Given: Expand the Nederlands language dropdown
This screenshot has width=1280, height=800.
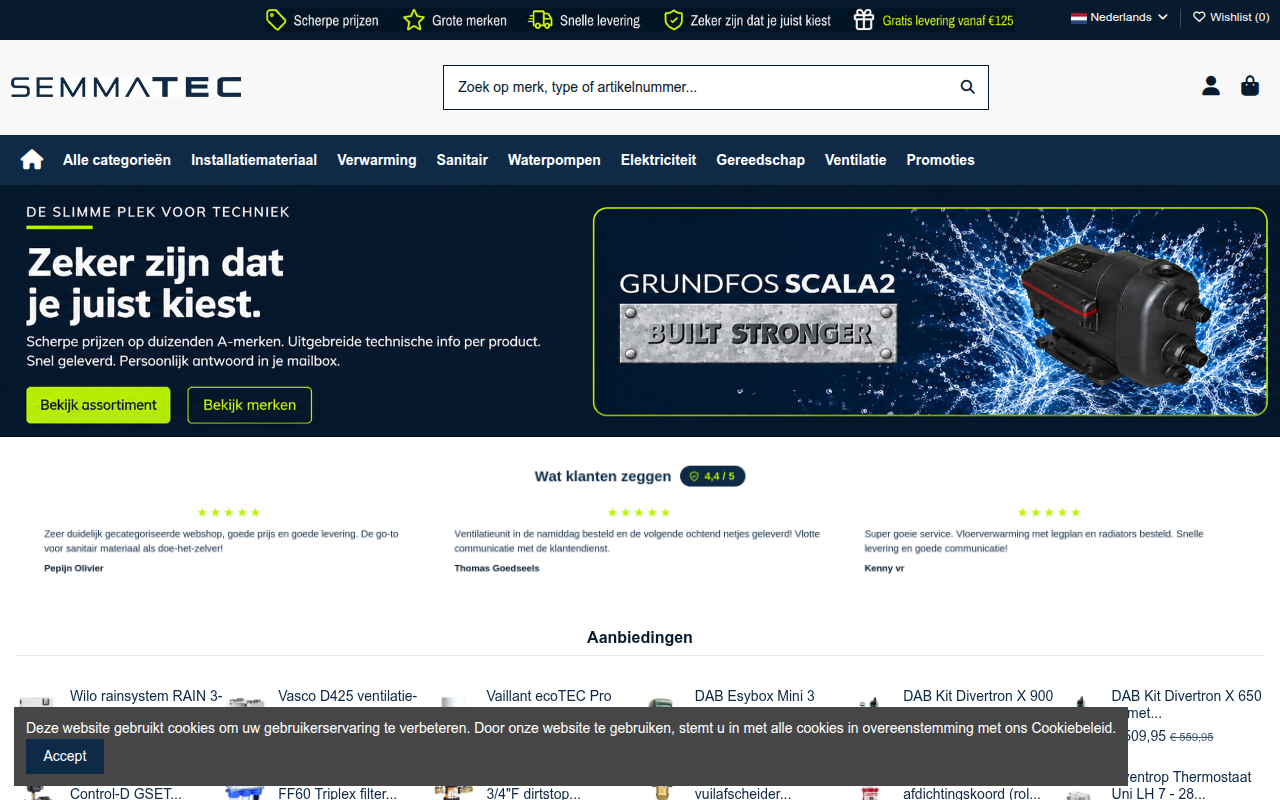Looking at the screenshot, I should [1119, 17].
